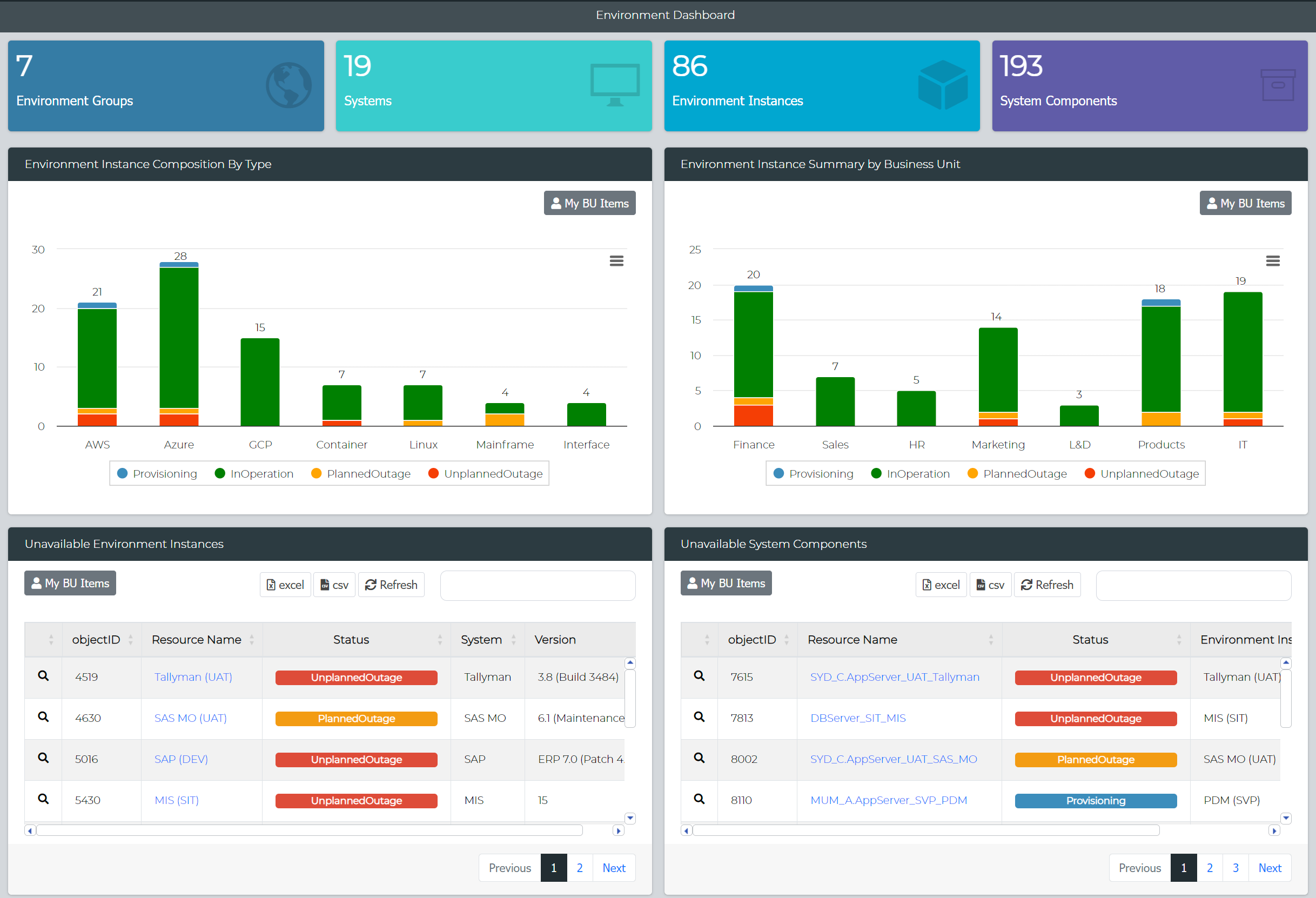The width and height of the screenshot is (1316, 898).
Task: Focus search field for Unavailable System Components
Action: 1194,586
